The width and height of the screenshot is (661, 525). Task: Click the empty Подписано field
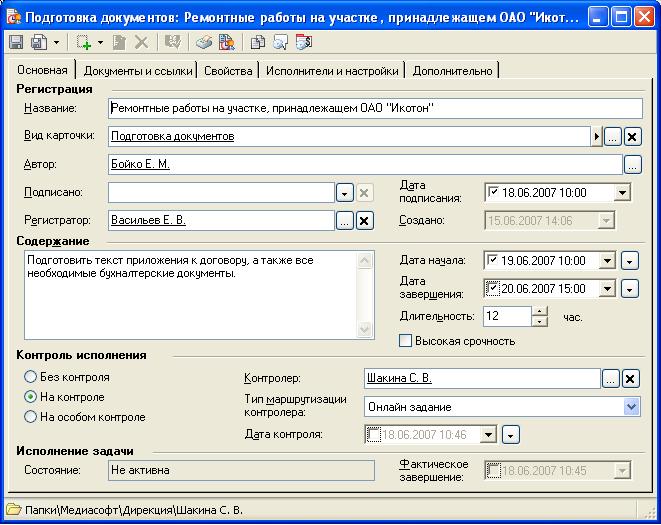[x=221, y=193]
